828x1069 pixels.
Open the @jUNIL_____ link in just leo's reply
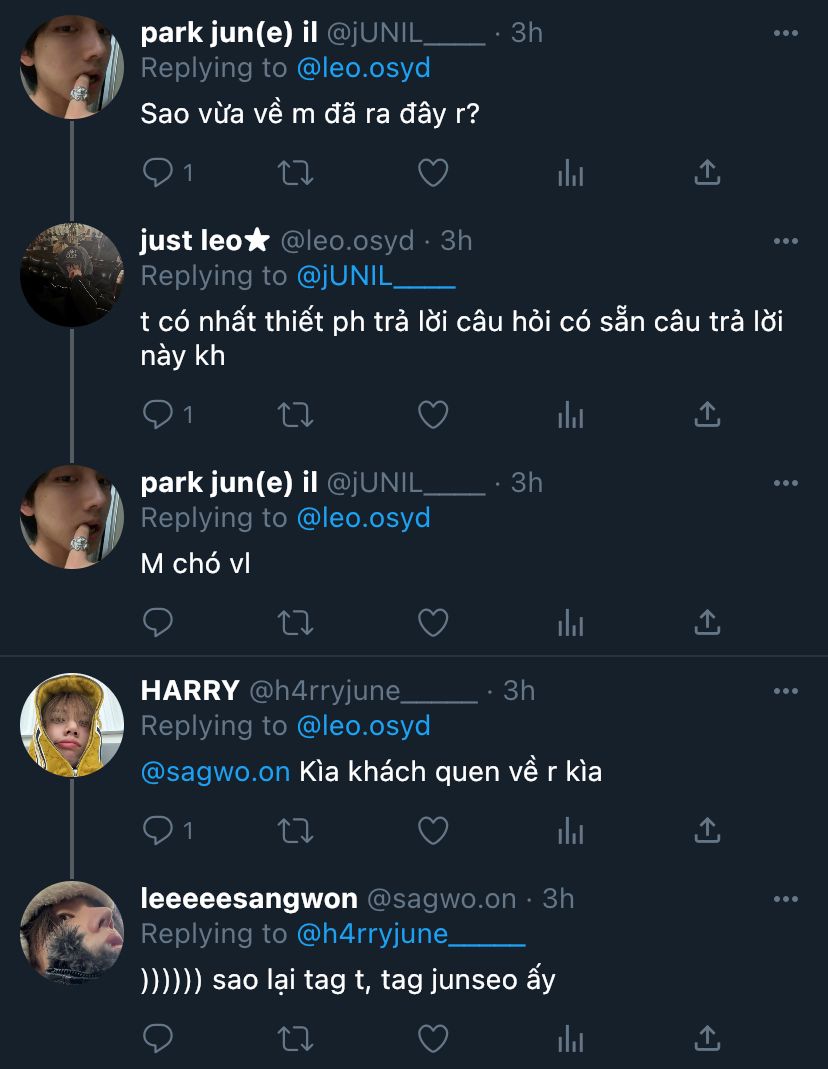tap(375, 275)
